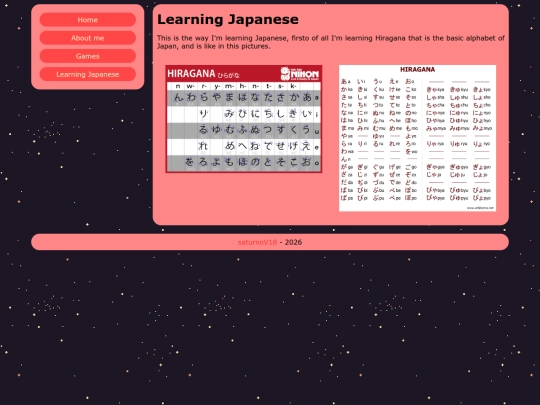540x405 pixels.
Task: Click the Learning Japanese page heading
Action: tap(228, 19)
